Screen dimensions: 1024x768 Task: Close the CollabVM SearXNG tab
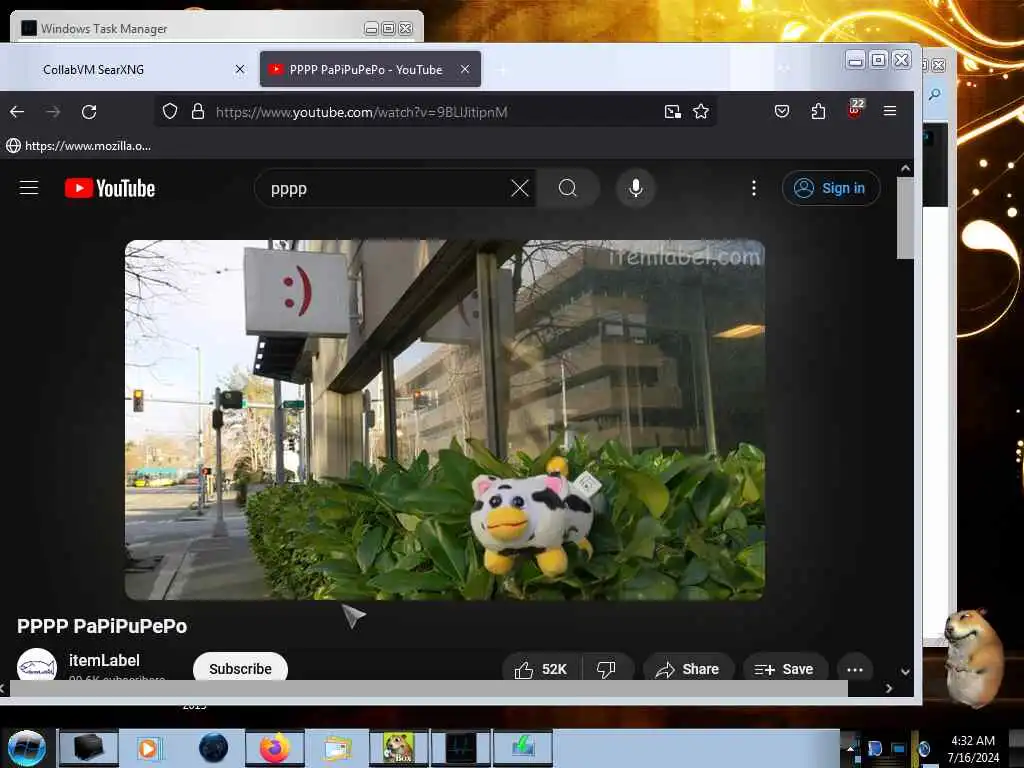click(x=240, y=69)
